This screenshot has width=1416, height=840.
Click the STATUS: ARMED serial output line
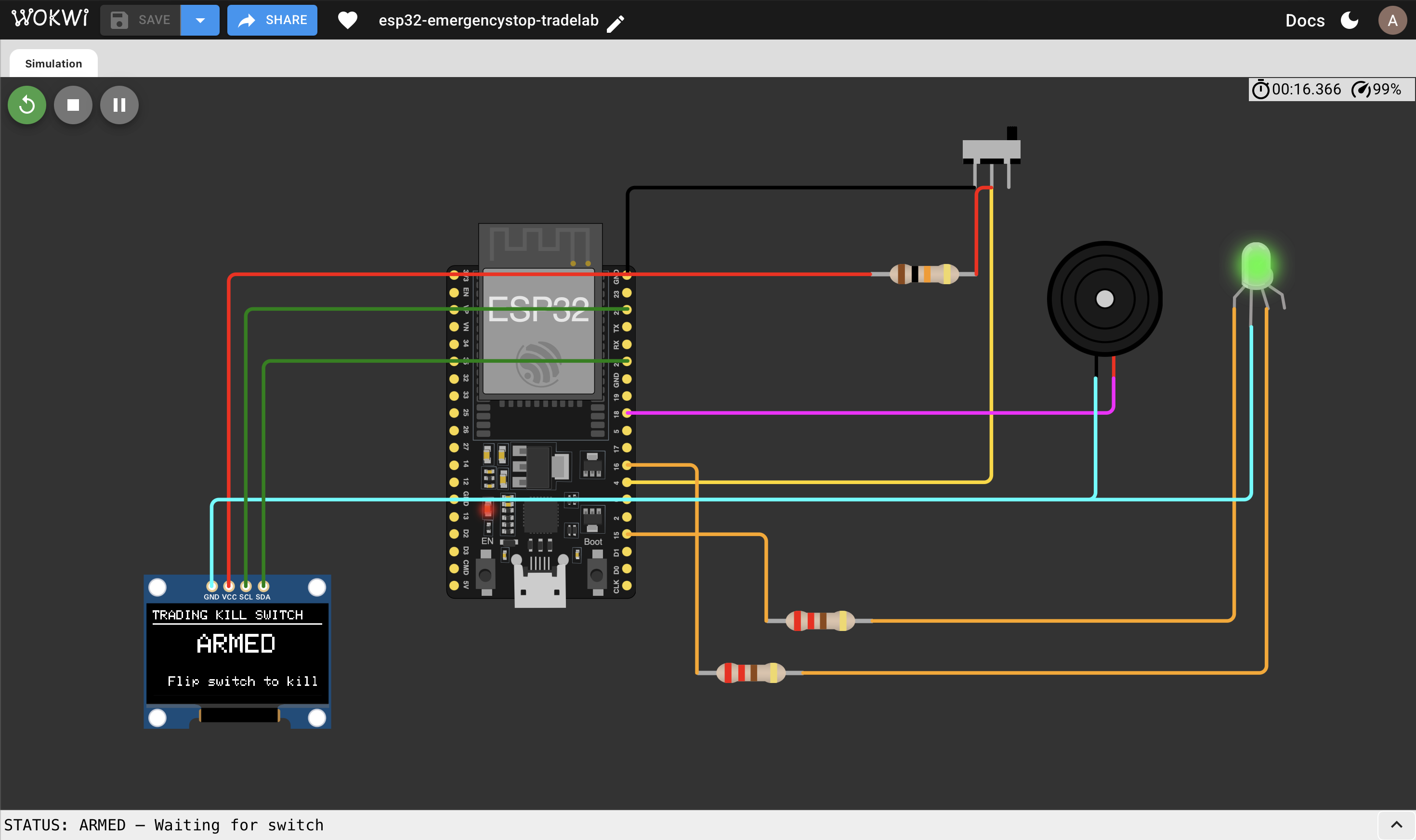click(164, 825)
